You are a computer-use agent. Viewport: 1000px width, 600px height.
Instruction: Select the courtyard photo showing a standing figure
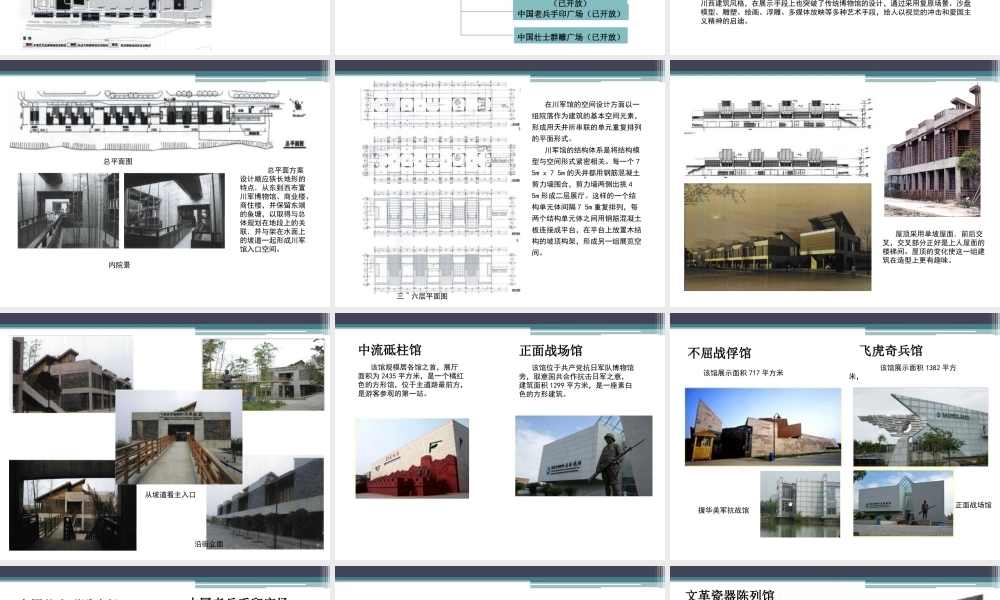pyautogui.click(x=174, y=210)
